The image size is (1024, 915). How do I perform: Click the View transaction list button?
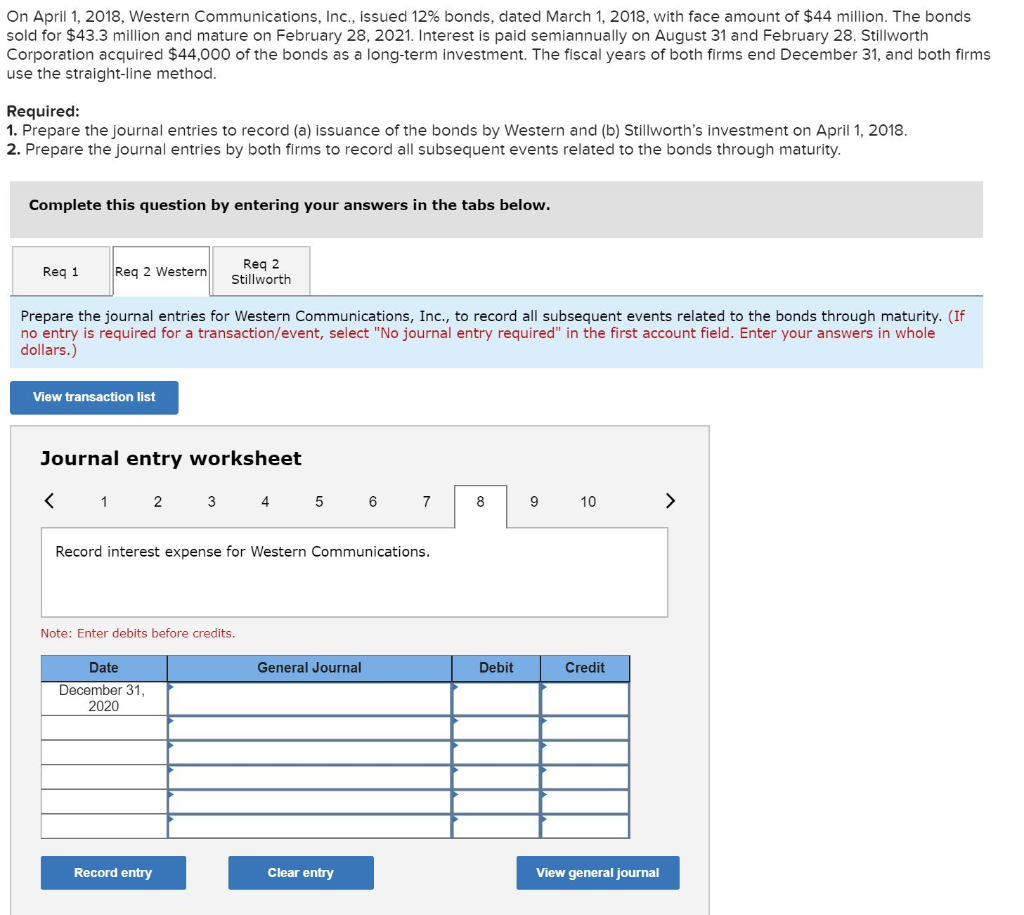pos(94,397)
